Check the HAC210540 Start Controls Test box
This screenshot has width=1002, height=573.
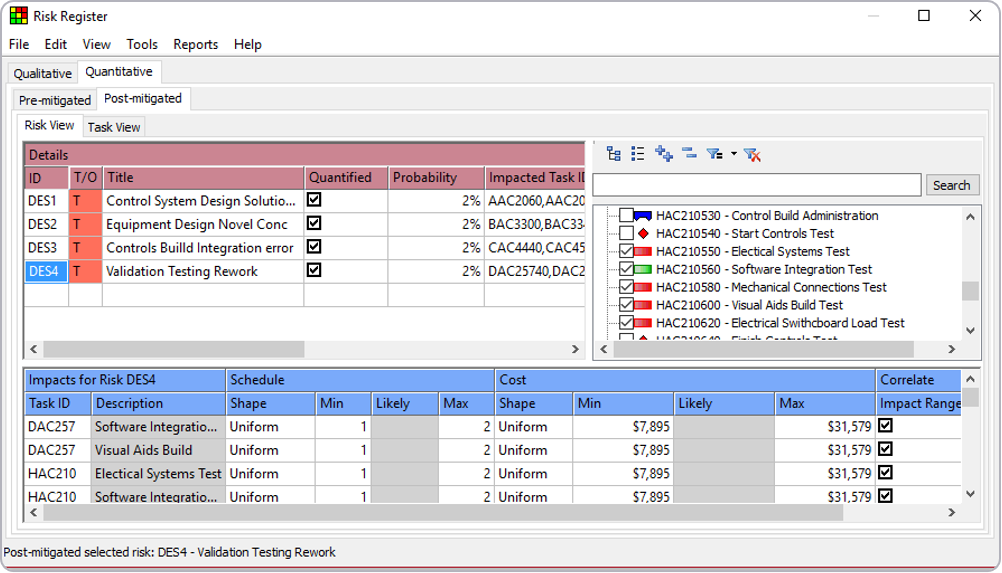pos(626,233)
